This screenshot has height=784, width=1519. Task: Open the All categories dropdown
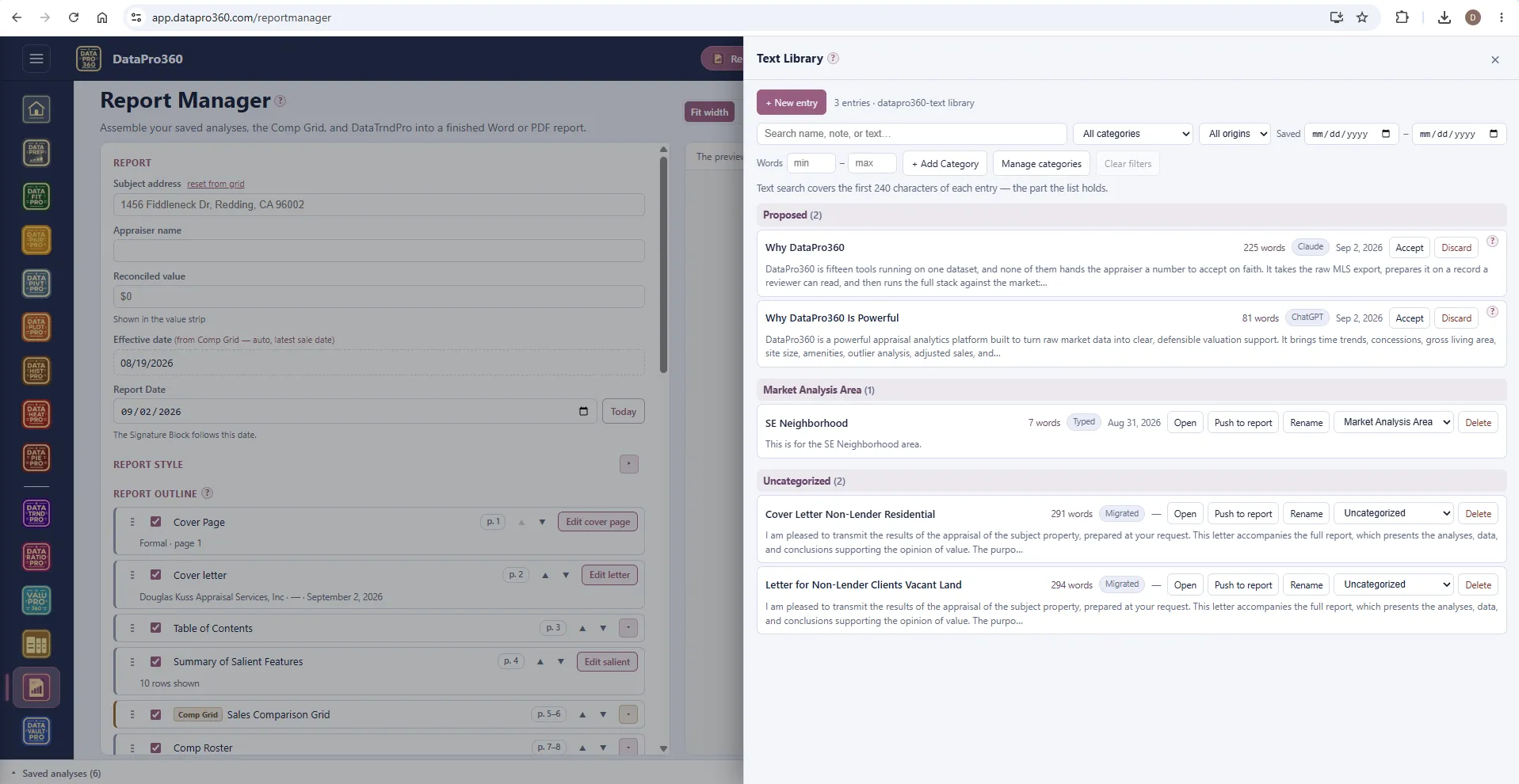pos(1132,134)
